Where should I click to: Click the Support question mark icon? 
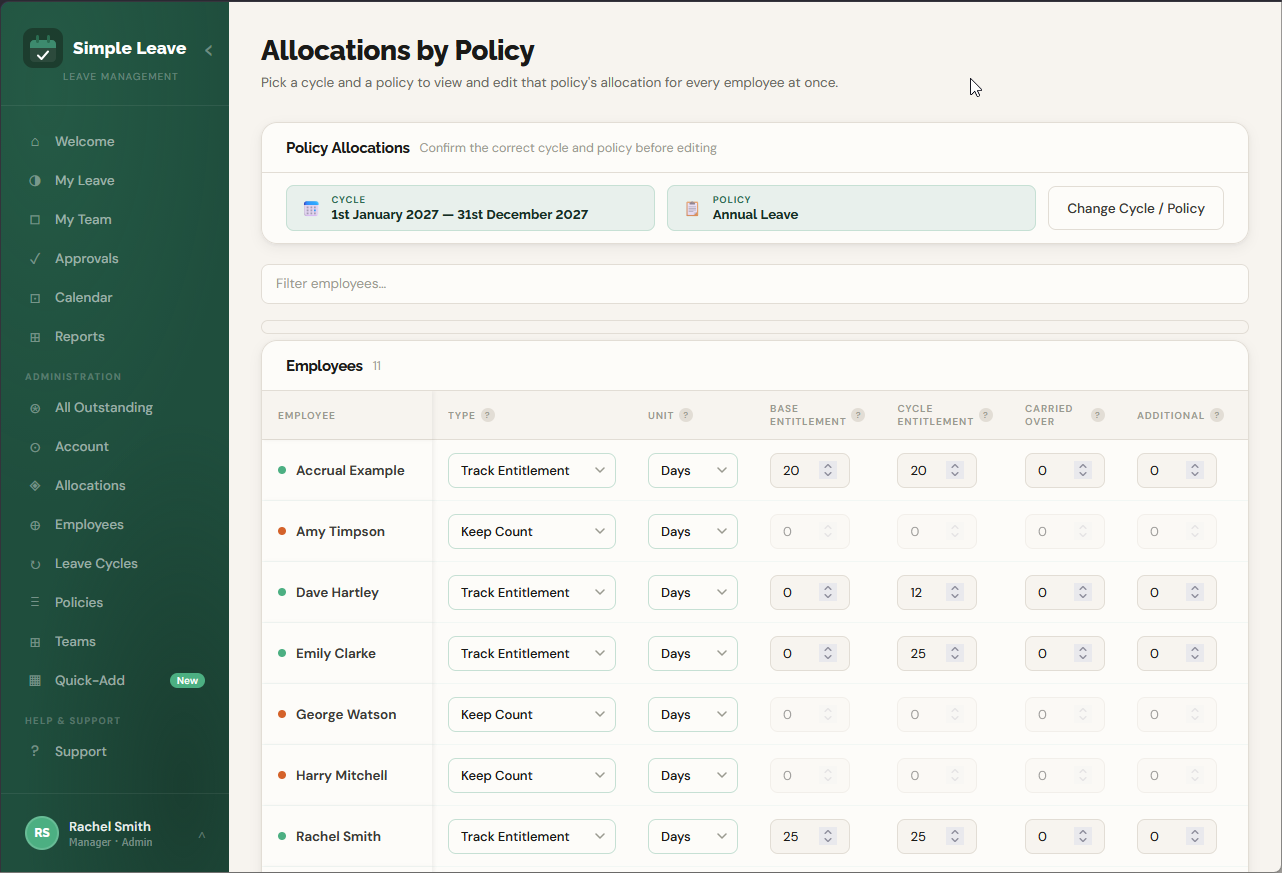[x=35, y=752]
